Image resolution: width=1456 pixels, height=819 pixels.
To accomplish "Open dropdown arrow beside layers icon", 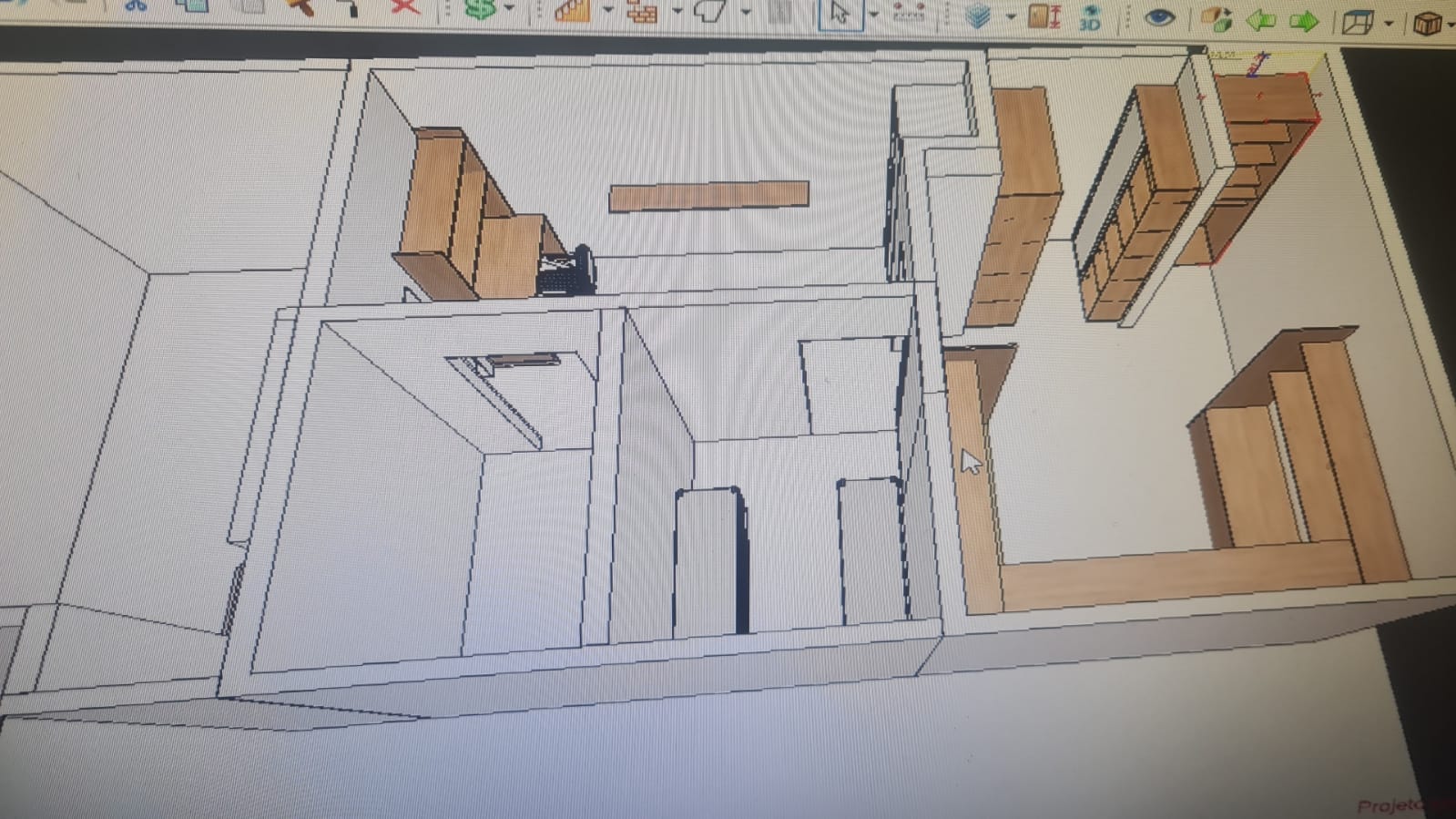I will [x=1010, y=17].
